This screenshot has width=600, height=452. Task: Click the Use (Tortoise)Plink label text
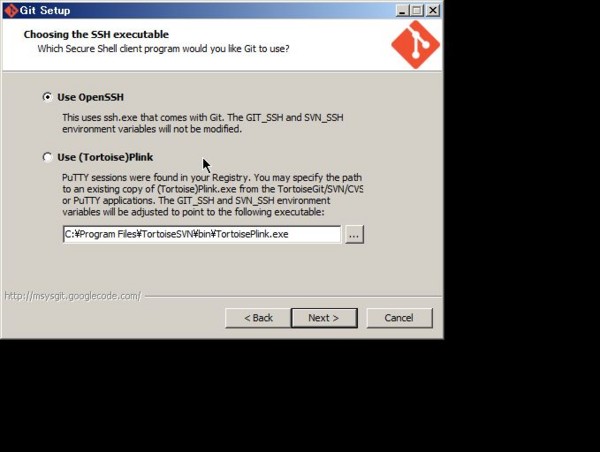pyautogui.click(x=105, y=157)
